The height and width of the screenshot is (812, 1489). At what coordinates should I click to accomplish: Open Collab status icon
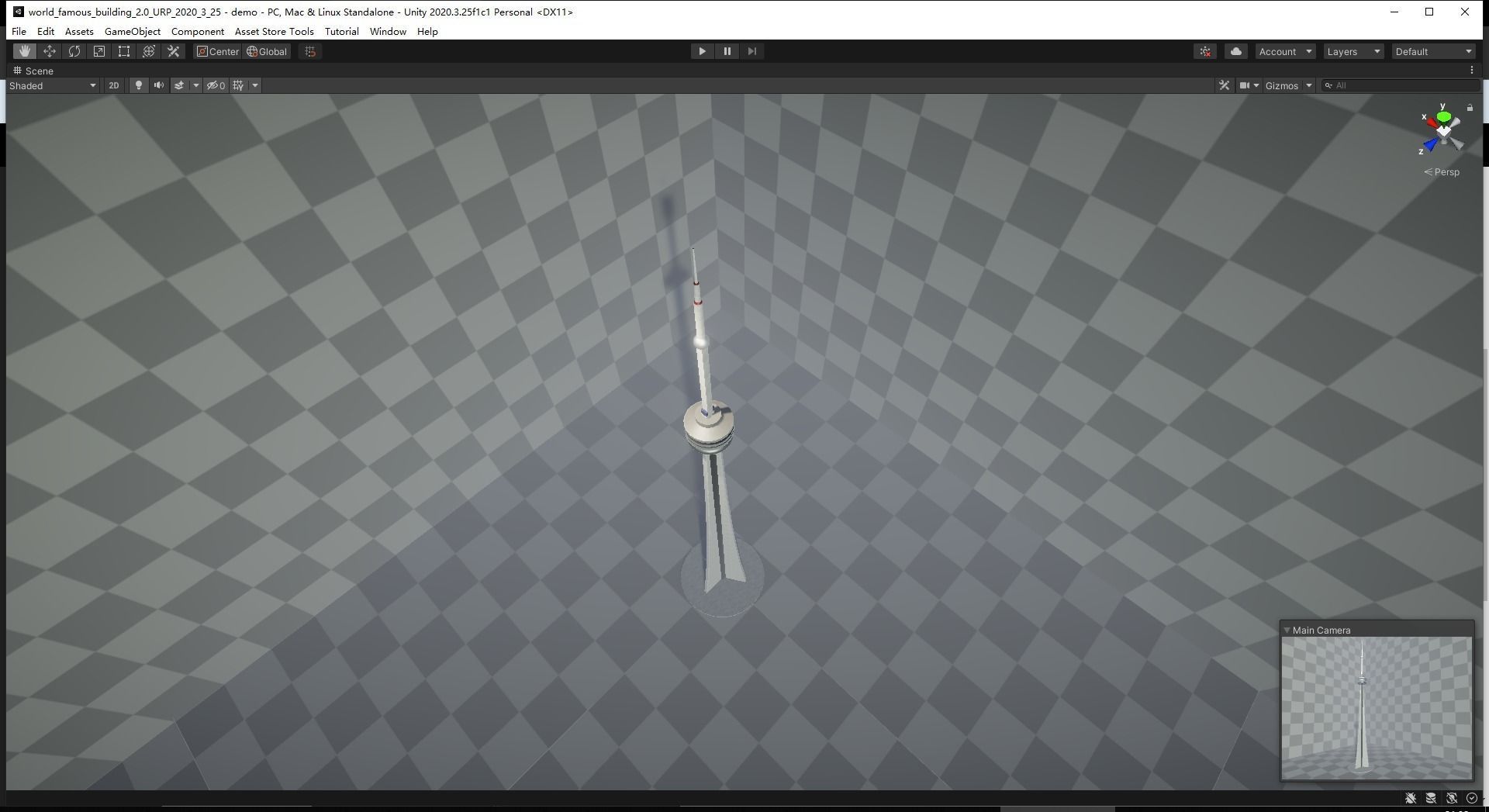pos(1205,51)
